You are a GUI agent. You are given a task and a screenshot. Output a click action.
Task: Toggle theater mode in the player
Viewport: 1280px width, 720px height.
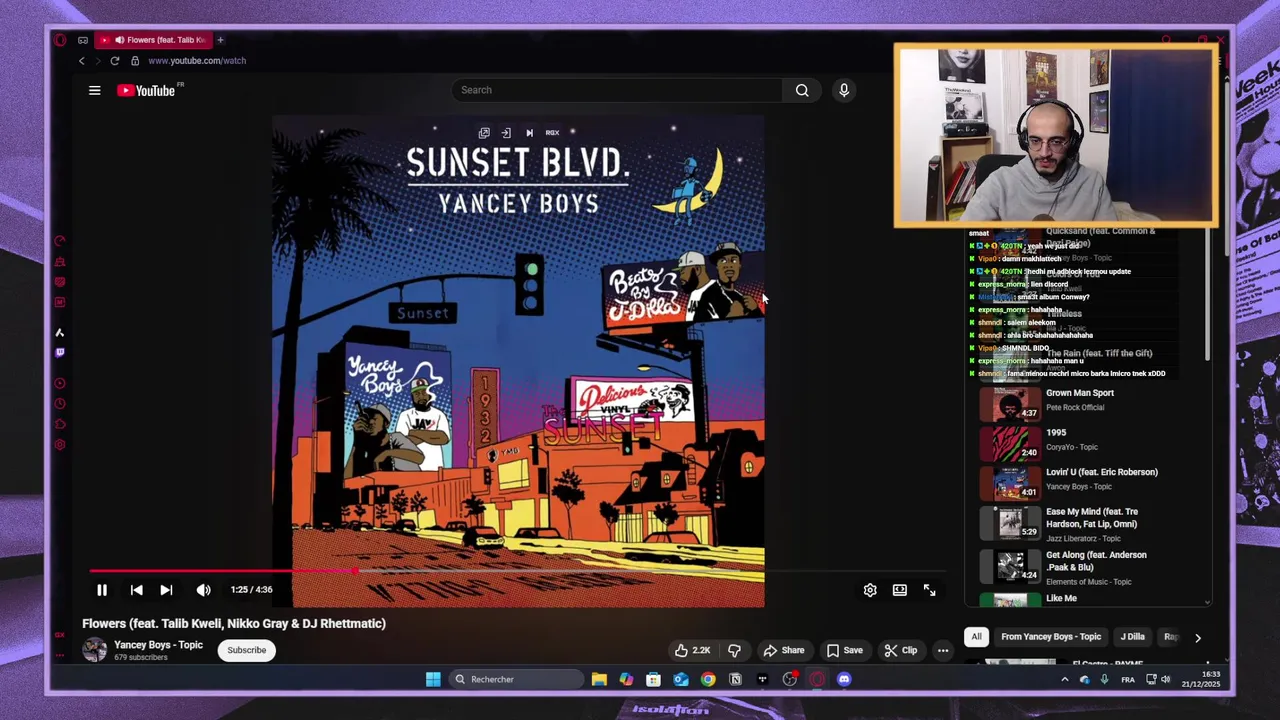900,590
